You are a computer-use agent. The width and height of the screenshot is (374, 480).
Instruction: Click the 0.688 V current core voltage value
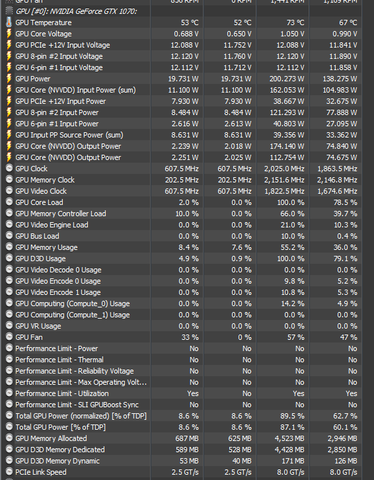pos(186,34)
